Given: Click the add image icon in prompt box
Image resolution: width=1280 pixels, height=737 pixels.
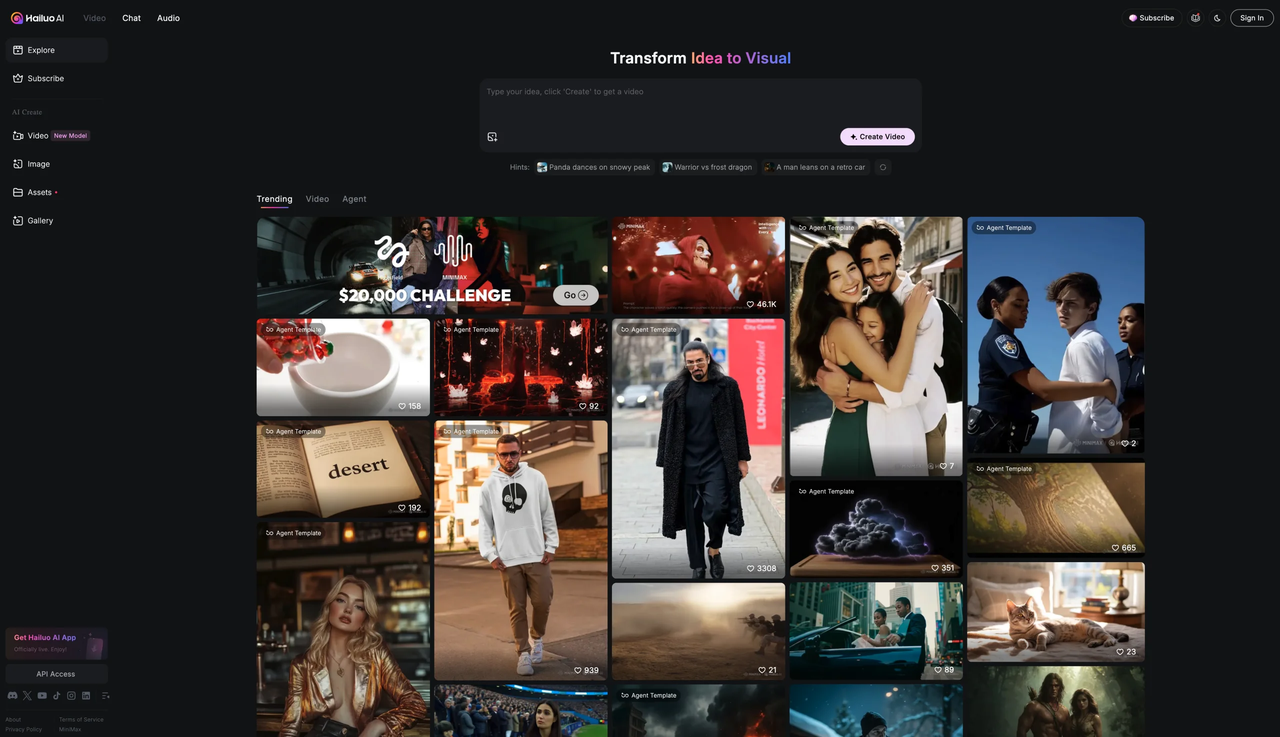Looking at the screenshot, I should (x=492, y=137).
